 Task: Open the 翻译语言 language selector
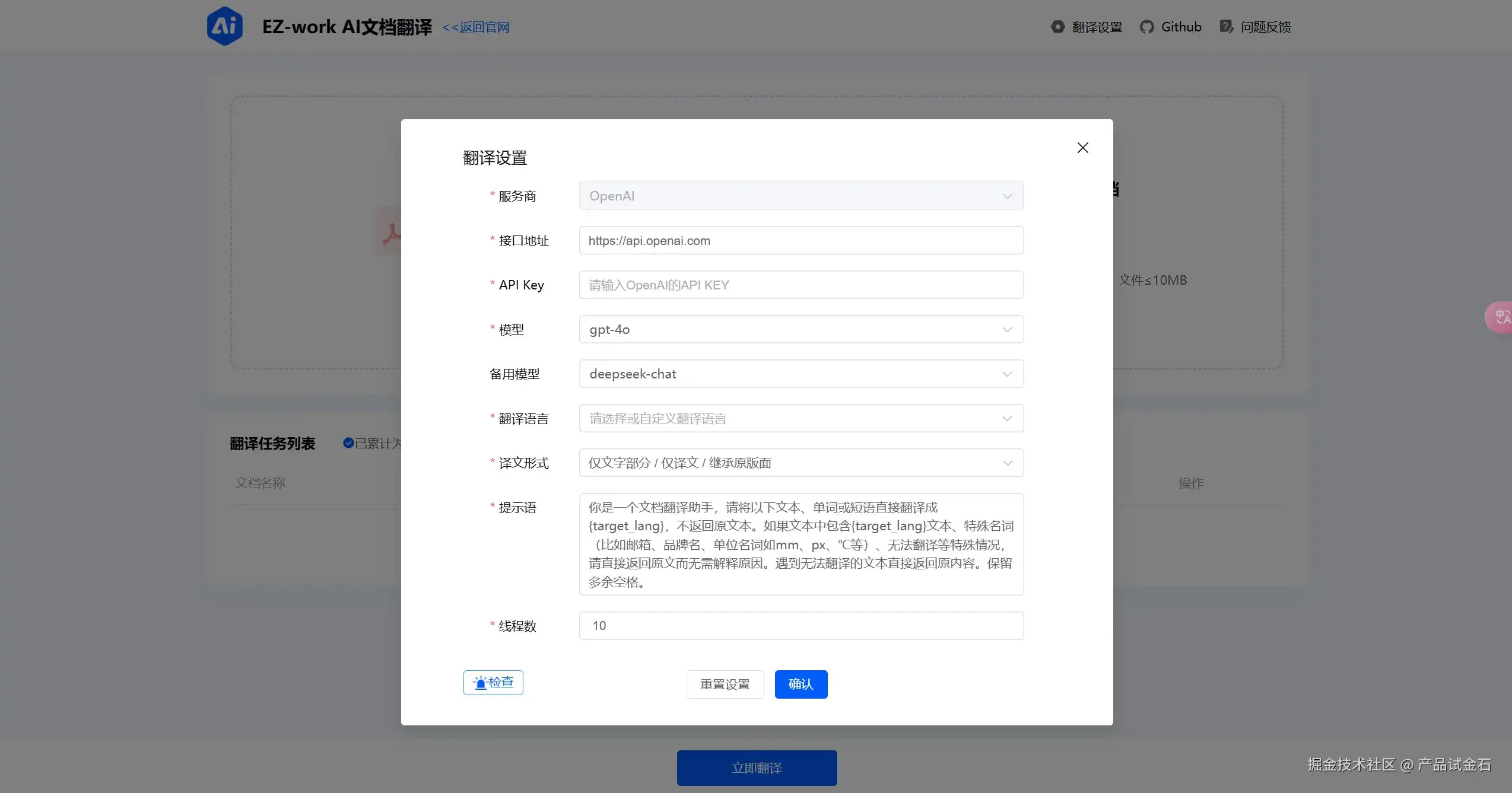[801, 418]
